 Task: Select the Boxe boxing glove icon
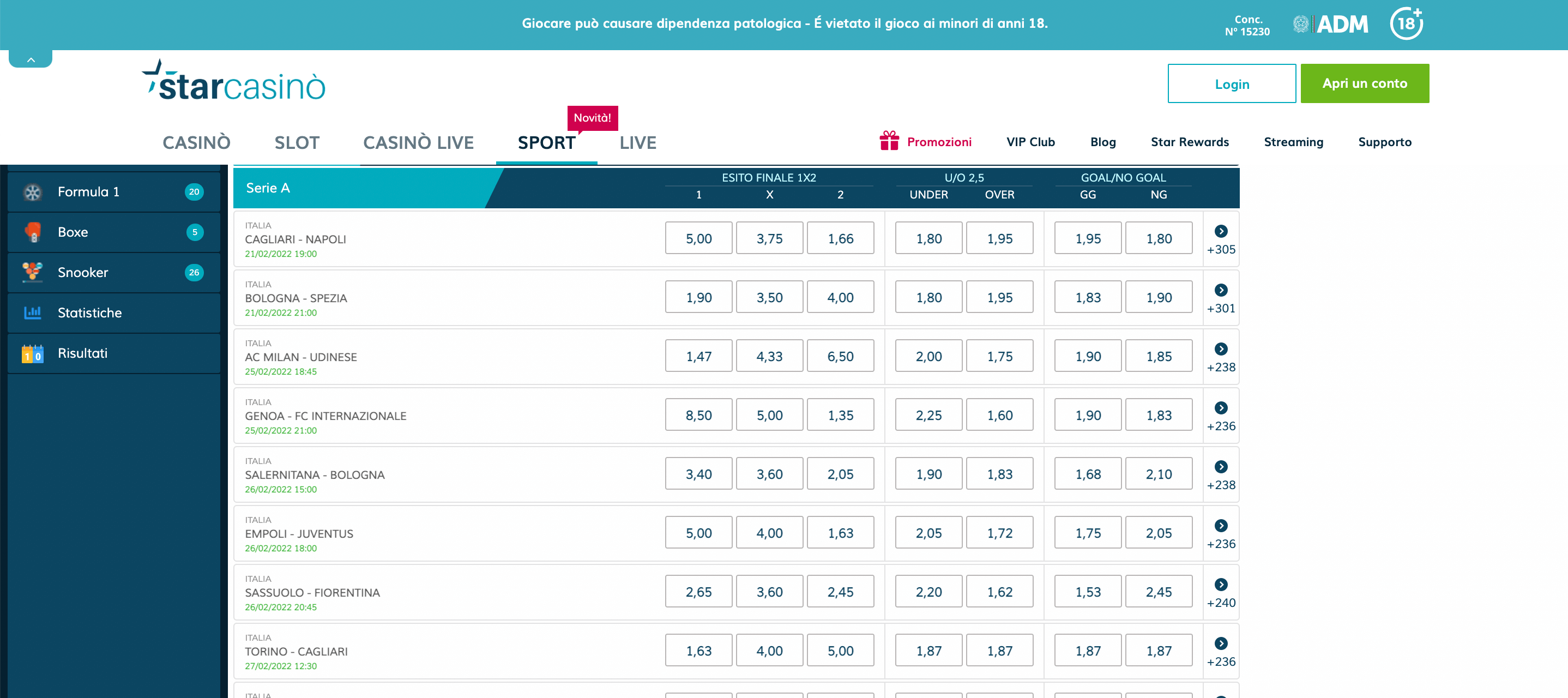tap(33, 232)
